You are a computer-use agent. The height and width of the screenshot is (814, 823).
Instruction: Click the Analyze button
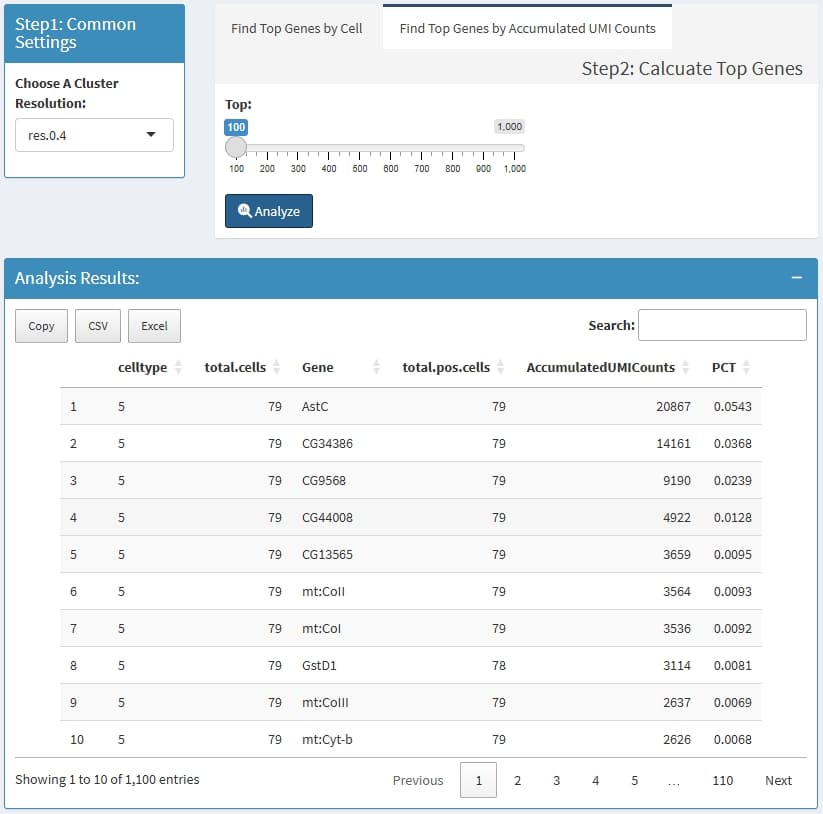click(269, 211)
